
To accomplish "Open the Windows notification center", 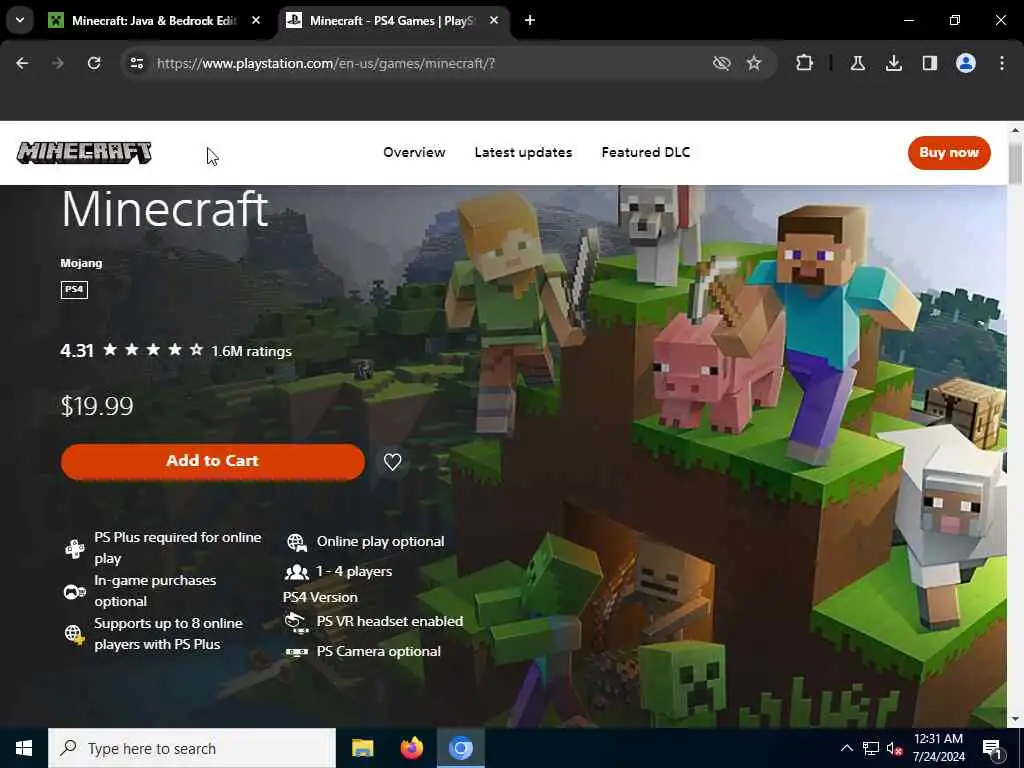I will tap(993, 749).
